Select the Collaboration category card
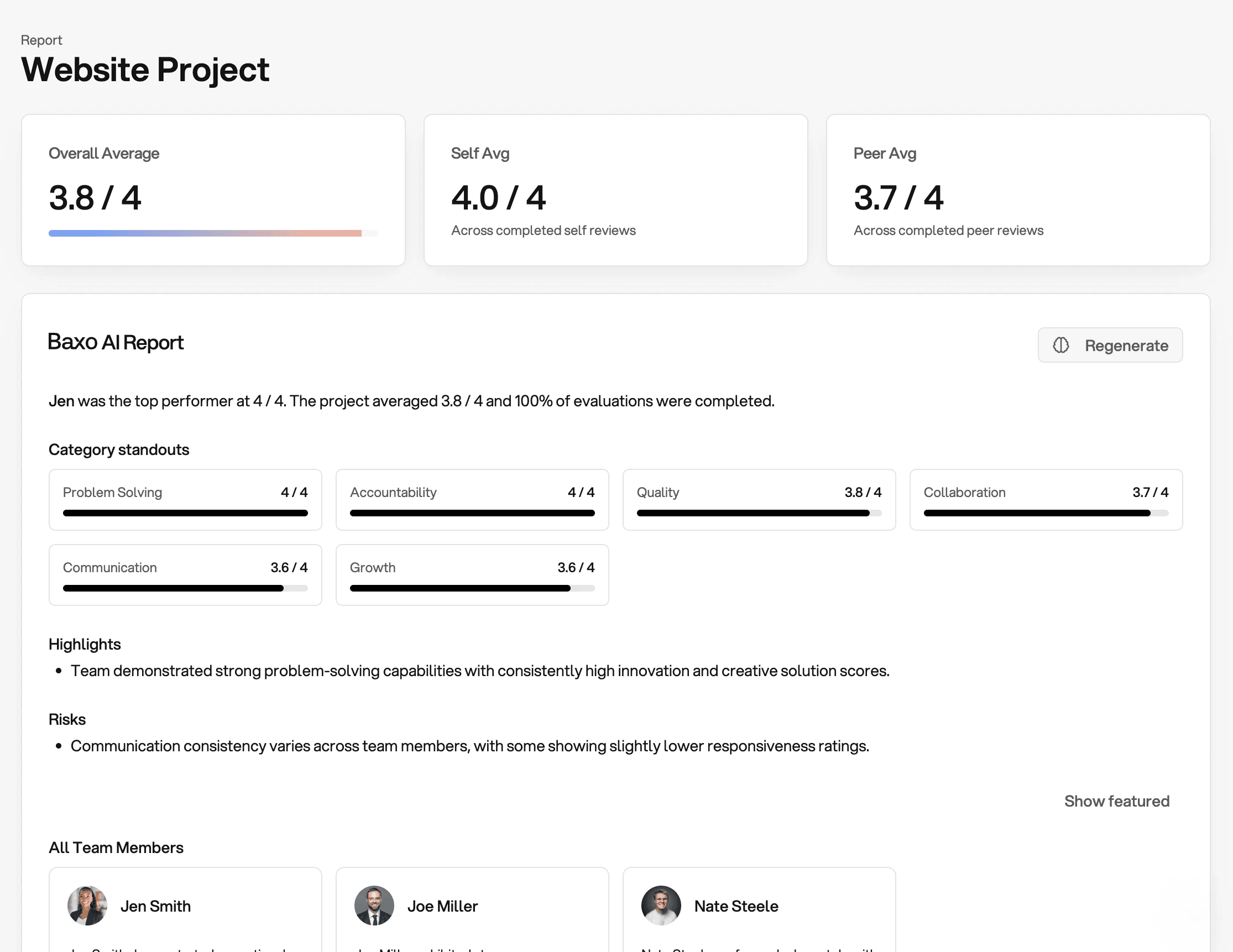Screen dimensions: 1233x952 1046,500
